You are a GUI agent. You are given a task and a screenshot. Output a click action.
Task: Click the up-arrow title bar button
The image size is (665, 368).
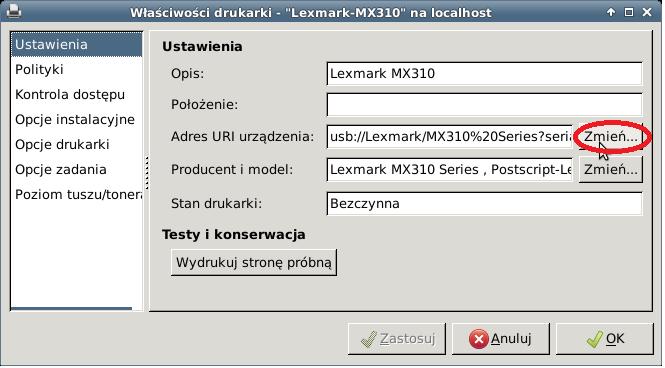point(611,12)
